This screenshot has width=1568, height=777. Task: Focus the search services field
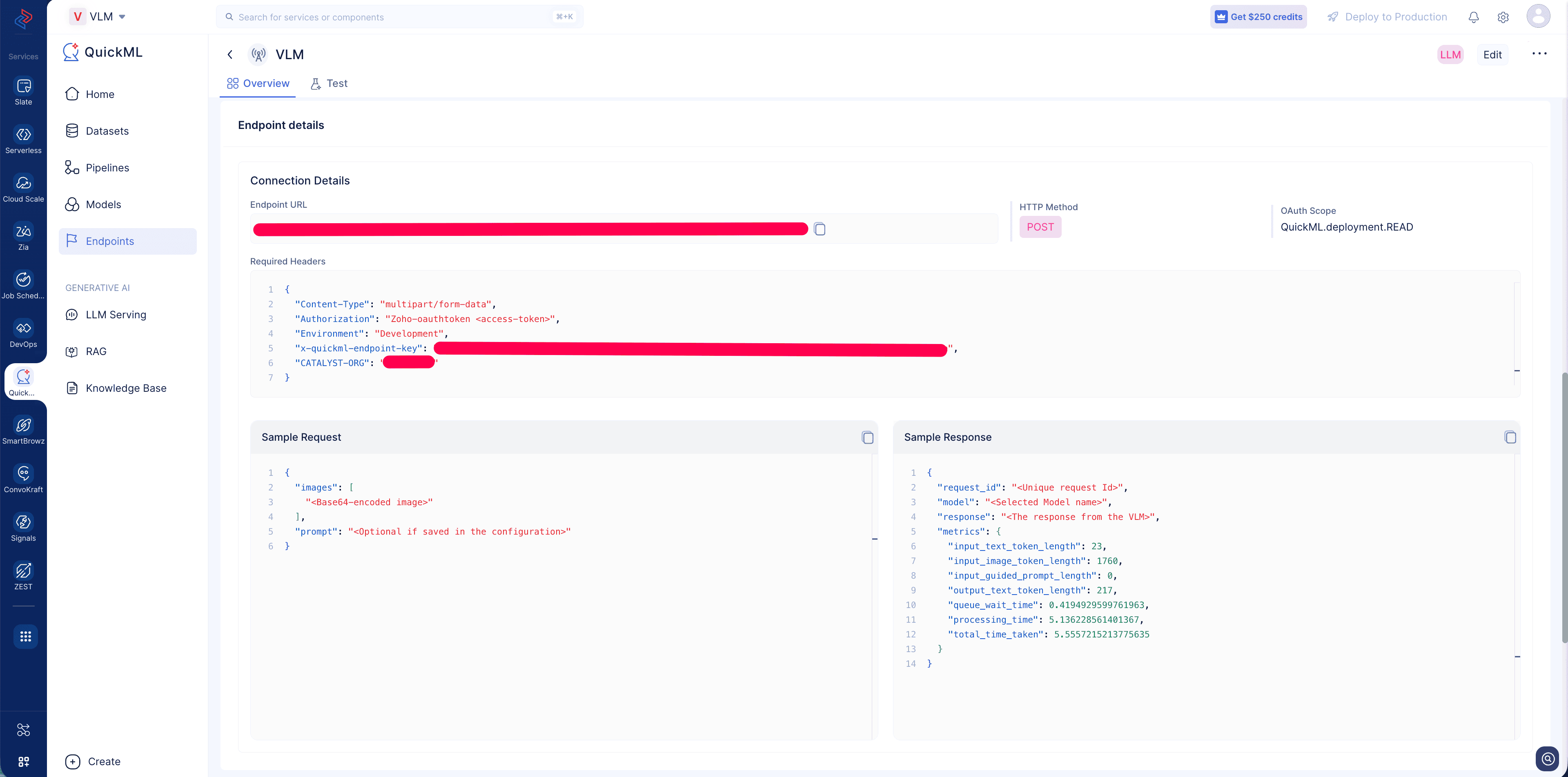pyautogui.click(x=399, y=17)
